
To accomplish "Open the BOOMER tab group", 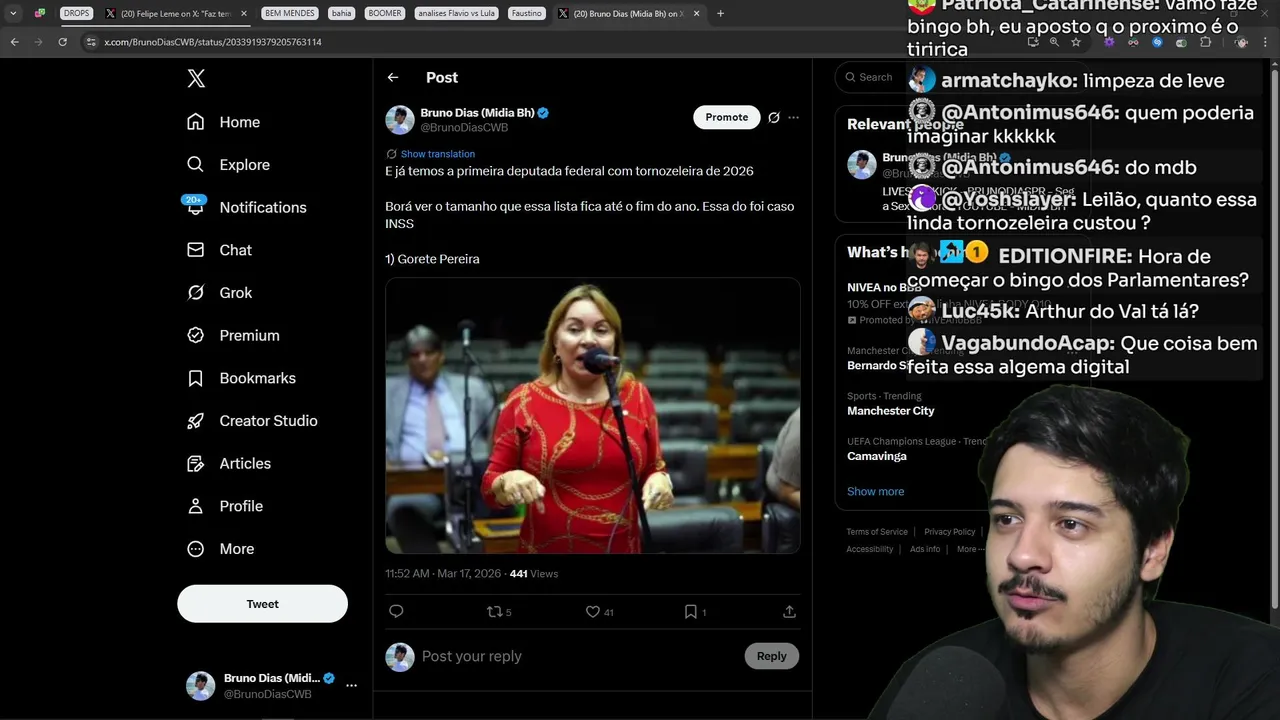I will pos(385,14).
